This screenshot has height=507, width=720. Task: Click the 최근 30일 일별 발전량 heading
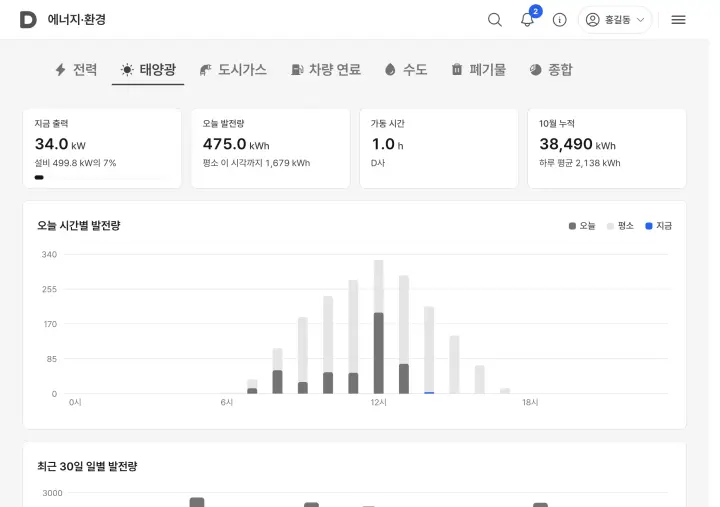coord(87,467)
